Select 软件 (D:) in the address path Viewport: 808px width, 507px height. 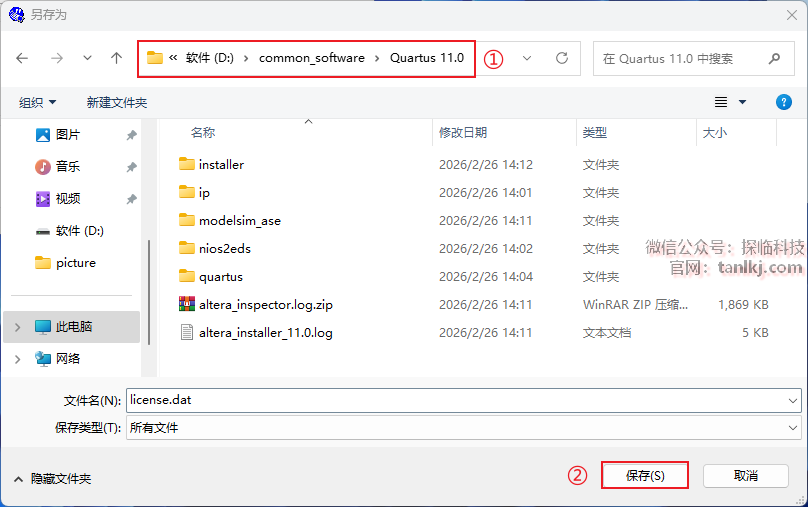click(210, 58)
